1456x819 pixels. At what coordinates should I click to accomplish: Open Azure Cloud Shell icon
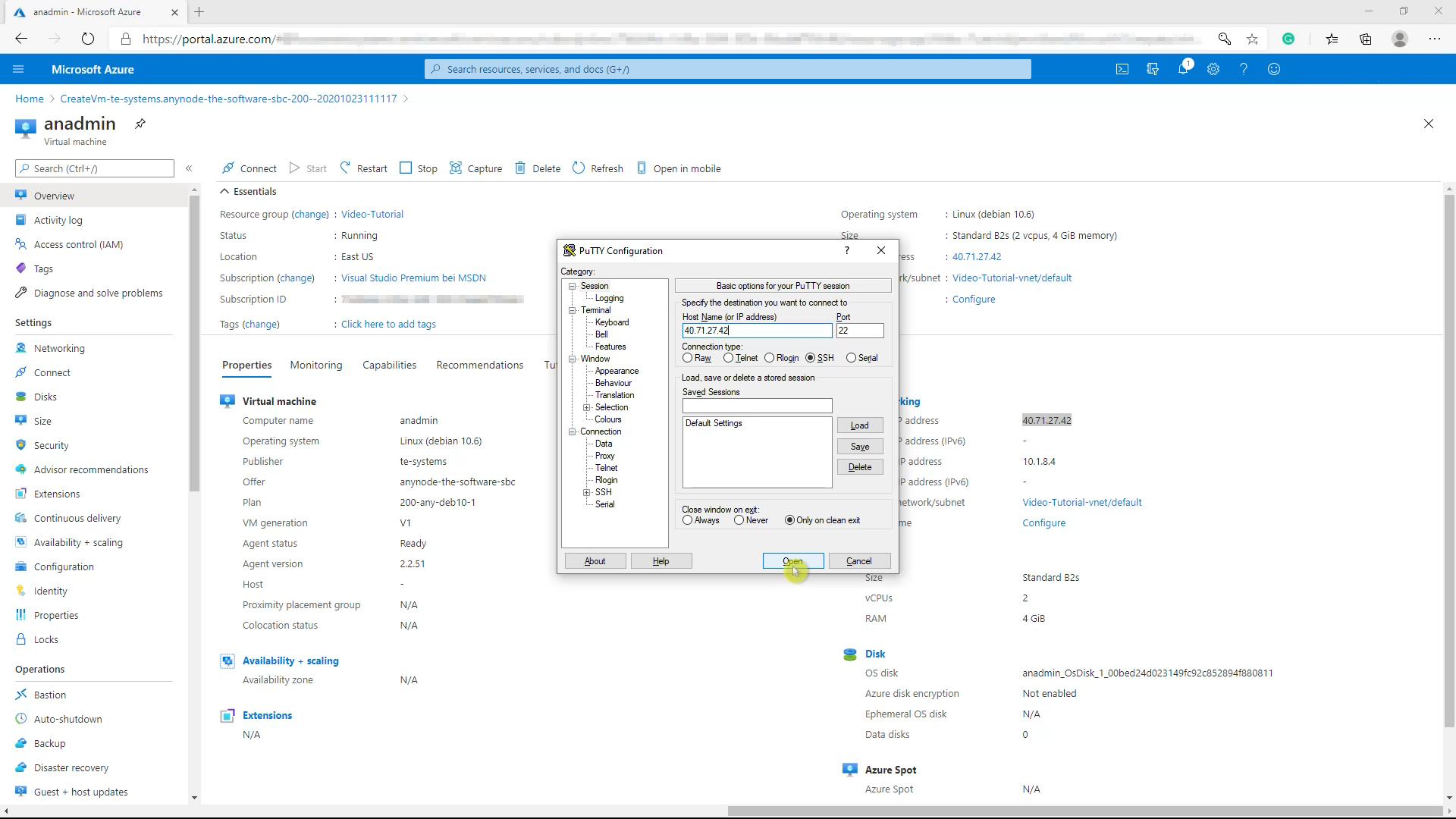coord(1122,69)
